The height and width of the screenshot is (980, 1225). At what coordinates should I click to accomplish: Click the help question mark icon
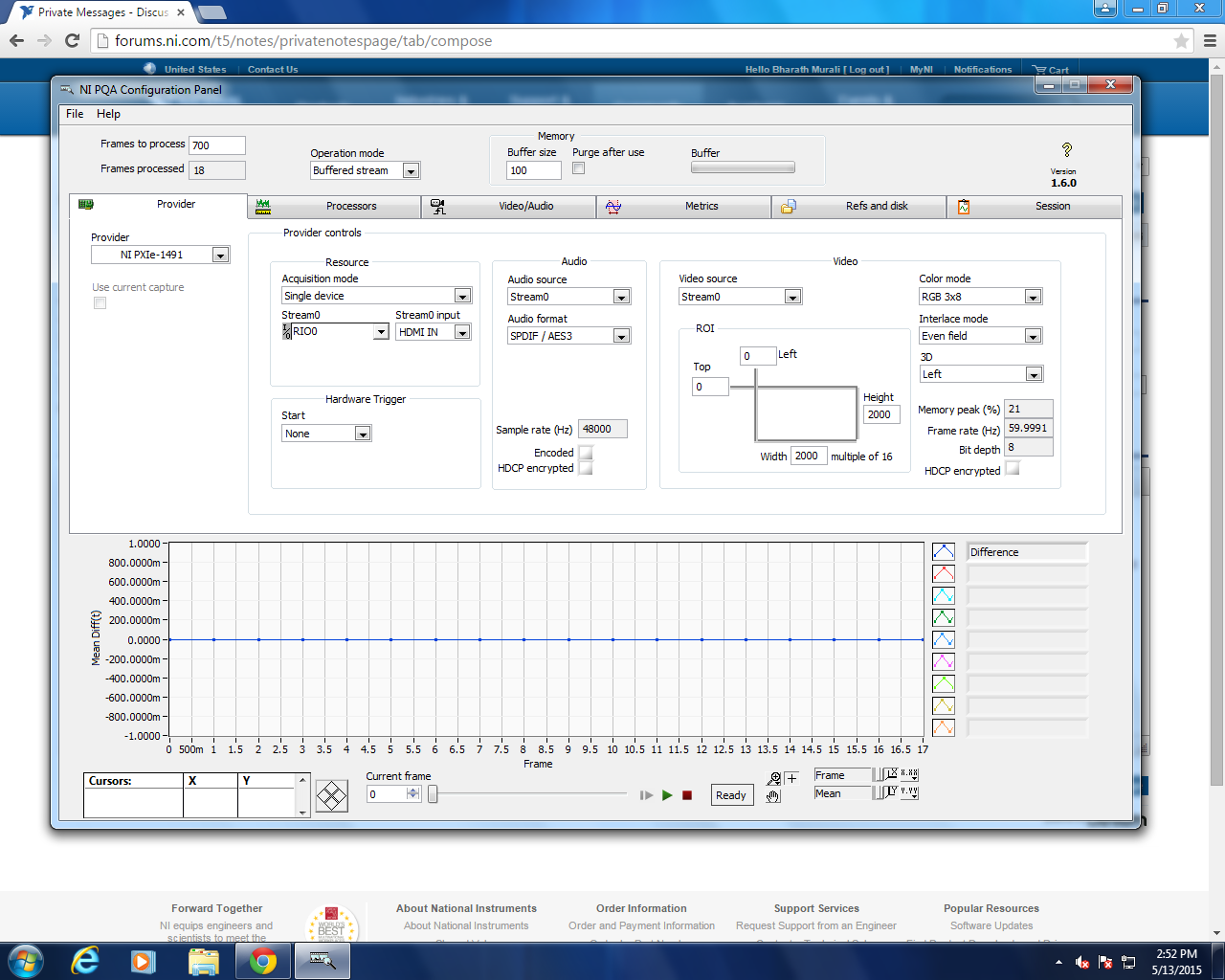point(1066,150)
